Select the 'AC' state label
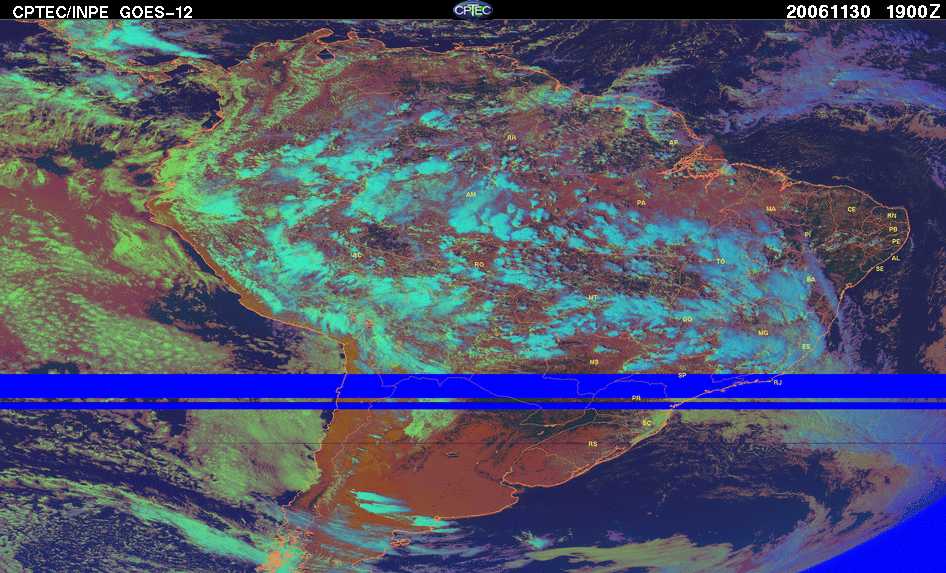The width and height of the screenshot is (946, 573). (x=357, y=256)
